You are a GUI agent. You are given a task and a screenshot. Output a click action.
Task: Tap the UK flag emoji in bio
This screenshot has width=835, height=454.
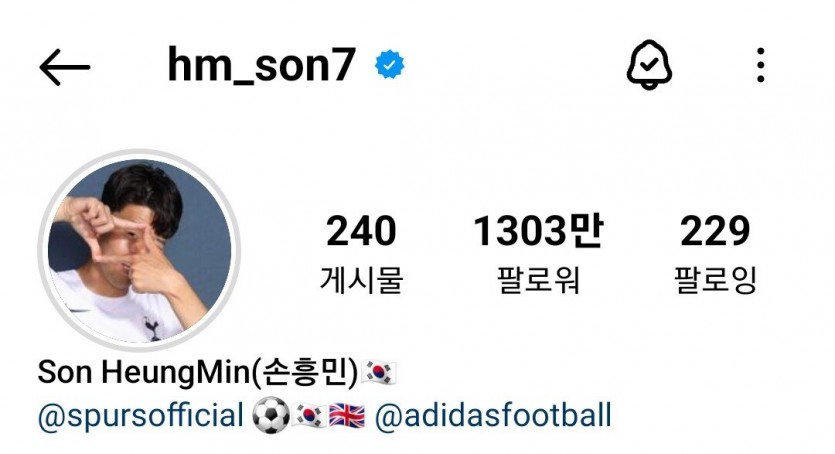pos(347,416)
